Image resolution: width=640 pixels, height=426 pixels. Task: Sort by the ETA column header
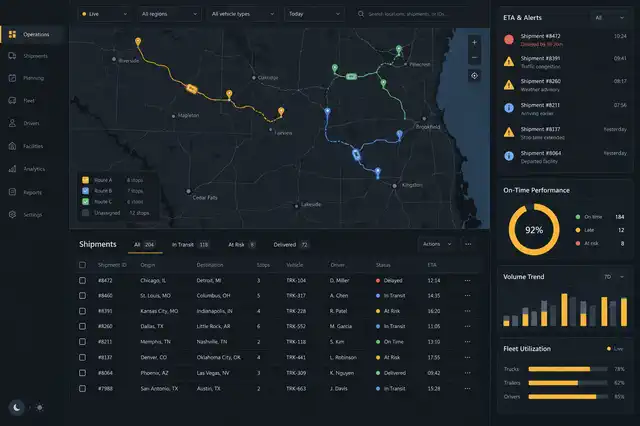click(432, 265)
